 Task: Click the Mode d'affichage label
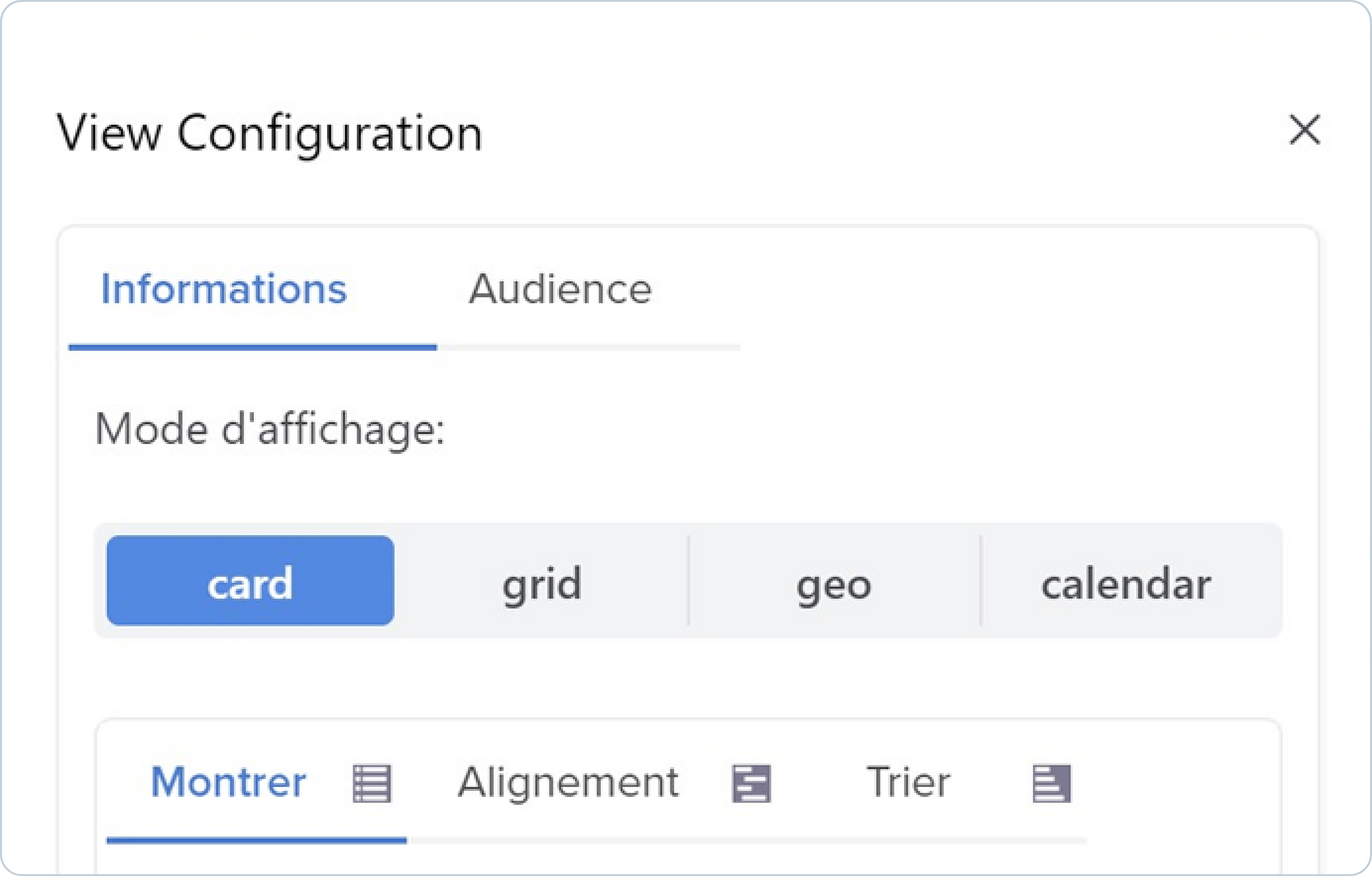coord(270,430)
